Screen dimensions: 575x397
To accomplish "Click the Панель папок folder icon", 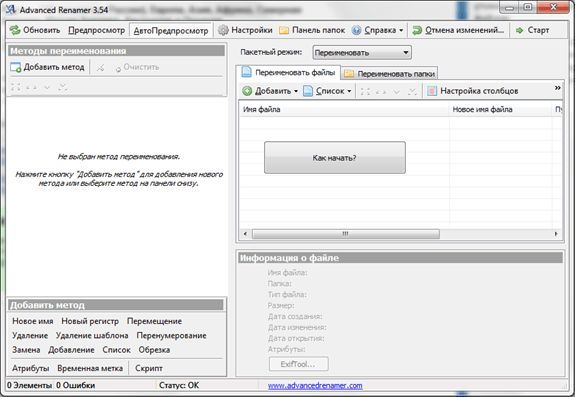I will (284, 30).
